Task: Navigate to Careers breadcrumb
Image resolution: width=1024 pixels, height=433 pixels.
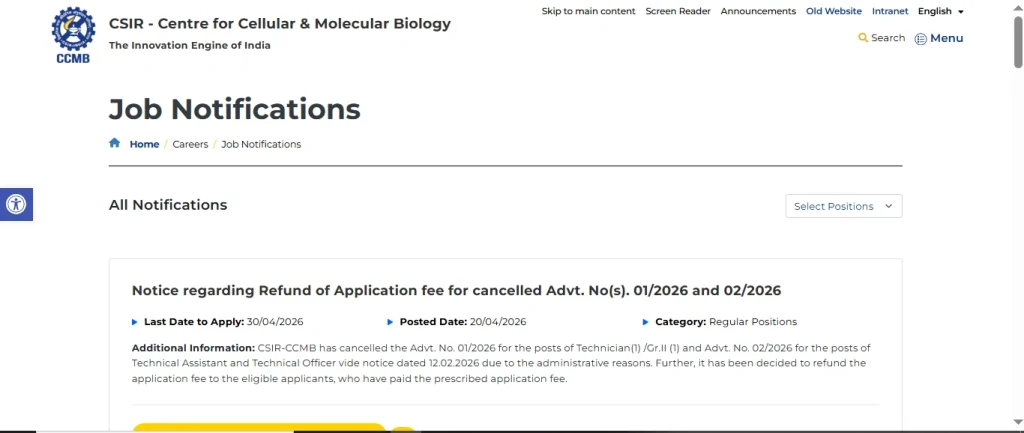Action: click(190, 144)
